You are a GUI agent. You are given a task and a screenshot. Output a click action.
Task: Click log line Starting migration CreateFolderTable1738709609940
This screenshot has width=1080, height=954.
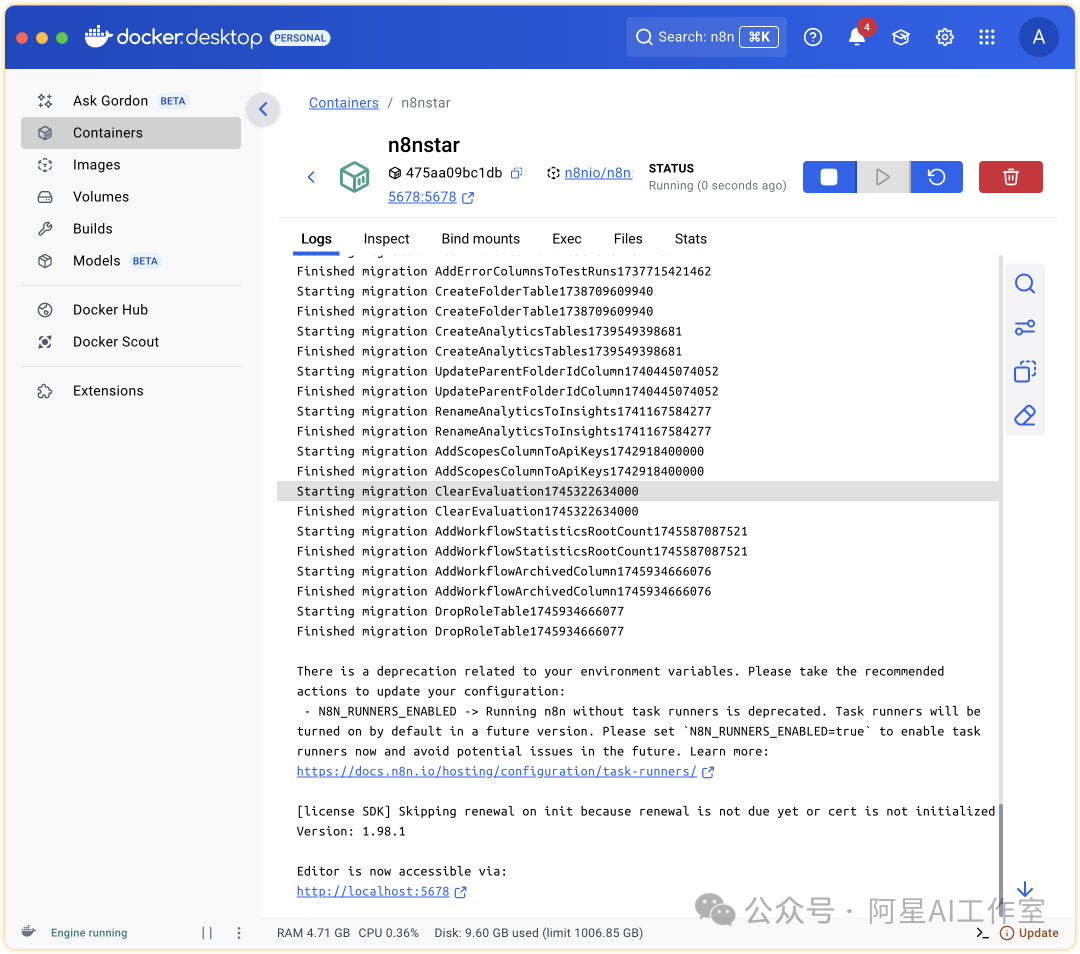coord(475,291)
